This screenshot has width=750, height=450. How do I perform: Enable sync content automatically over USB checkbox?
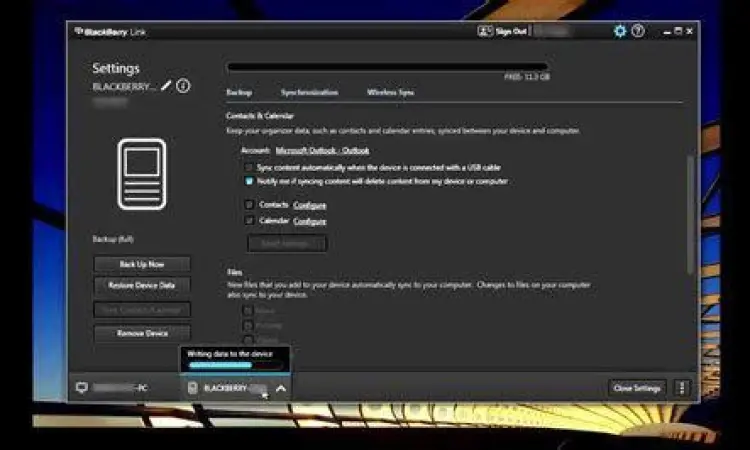tap(249, 167)
